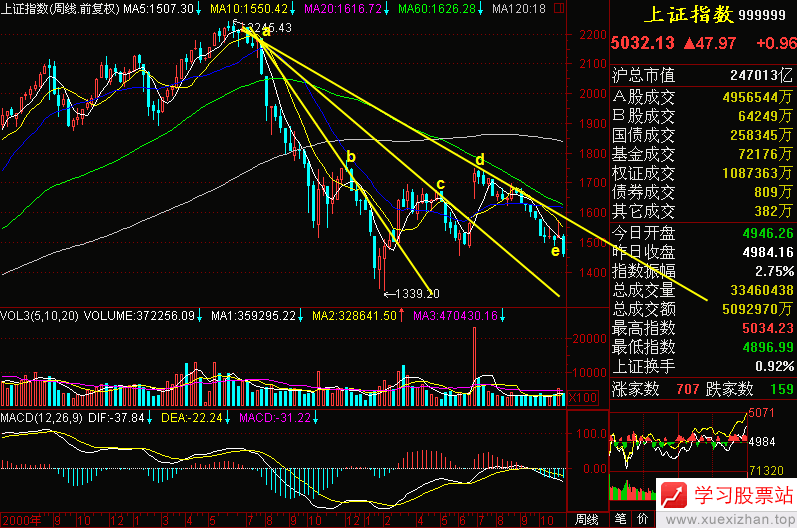This screenshot has height=528, width=797.
Task: Click the MA5:1507.30 indicator label
Action: coord(158,9)
